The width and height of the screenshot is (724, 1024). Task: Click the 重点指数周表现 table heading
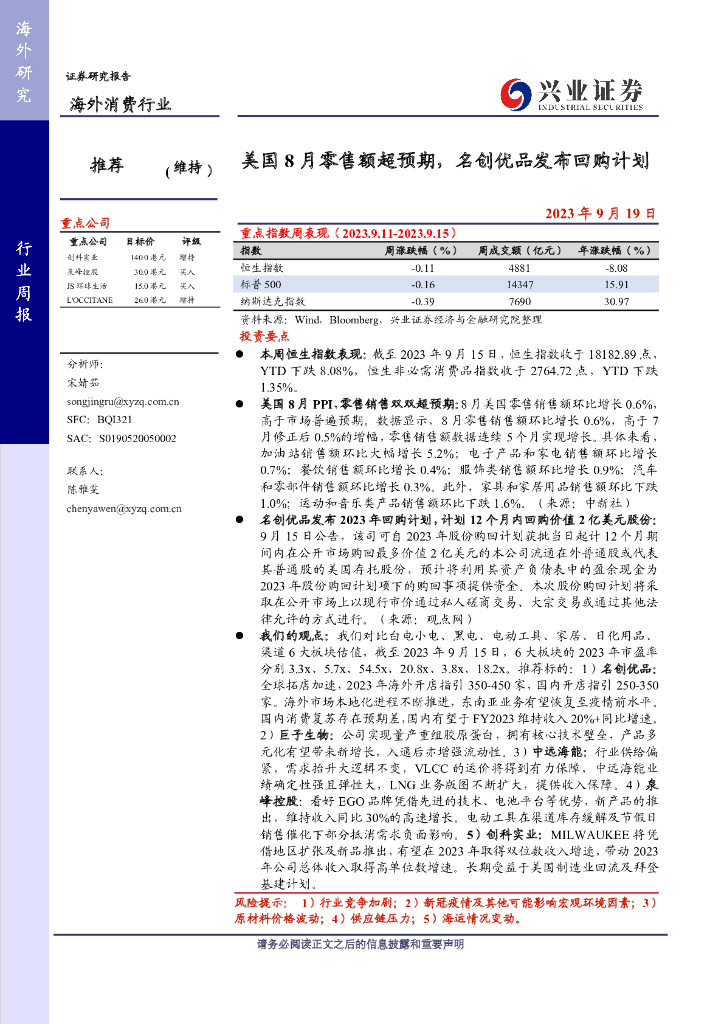tap(349, 233)
